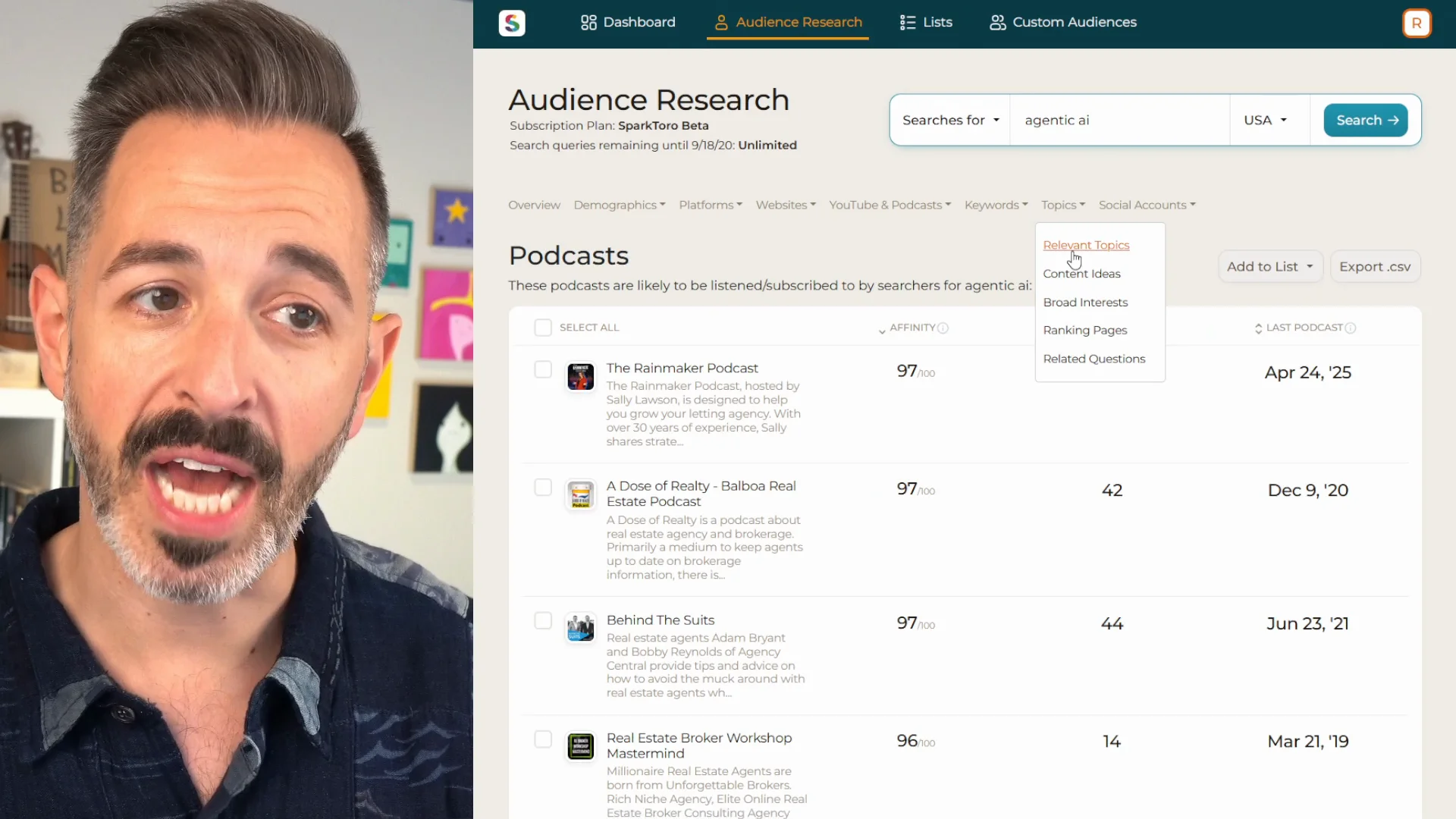The width and height of the screenshot is (1456, 819).
Task: Click the Mar 21, '19 date
Action: pyautogui.click(x=1307, y=741)
